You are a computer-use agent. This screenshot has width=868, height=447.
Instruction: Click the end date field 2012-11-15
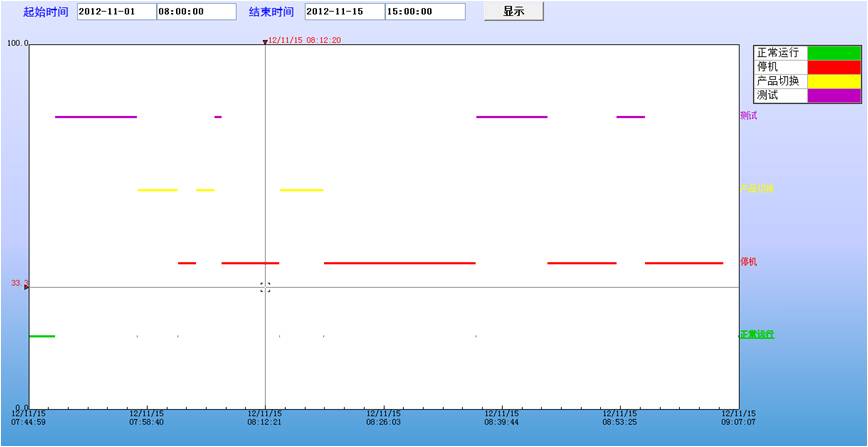click(344, 12)
